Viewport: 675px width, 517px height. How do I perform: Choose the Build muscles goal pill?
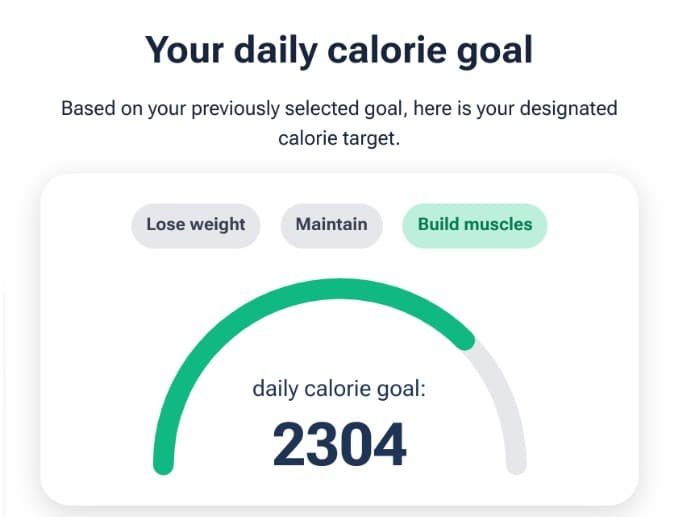coord(474,225)
